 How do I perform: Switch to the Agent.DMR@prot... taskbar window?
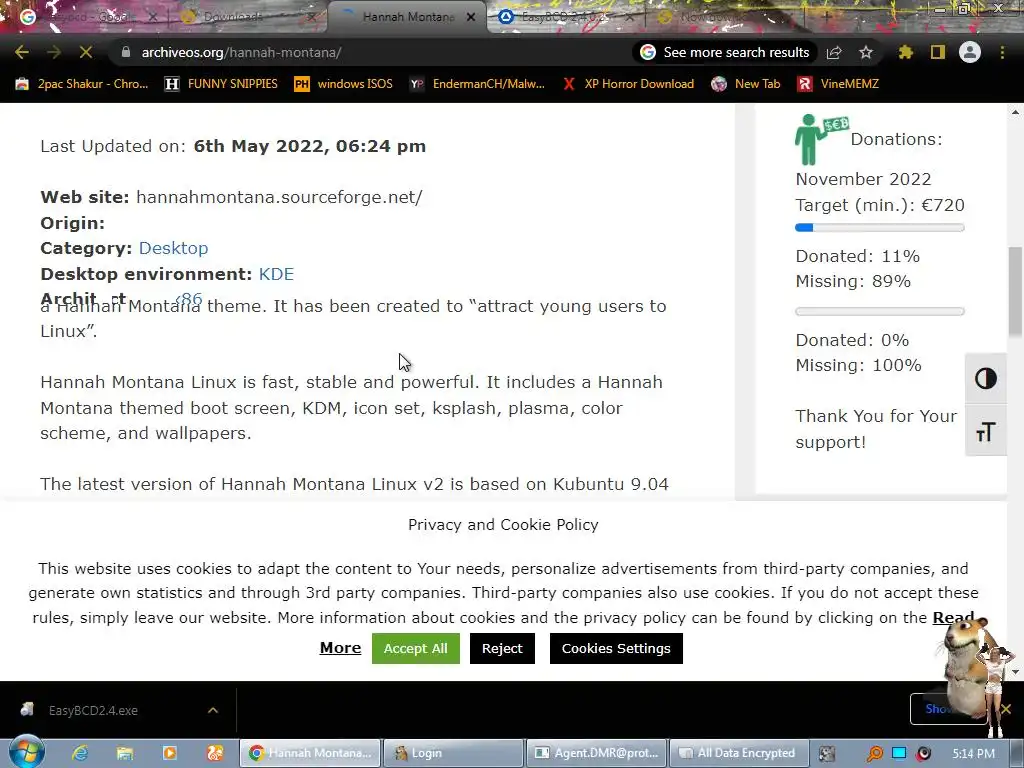(x=596, y=753)
